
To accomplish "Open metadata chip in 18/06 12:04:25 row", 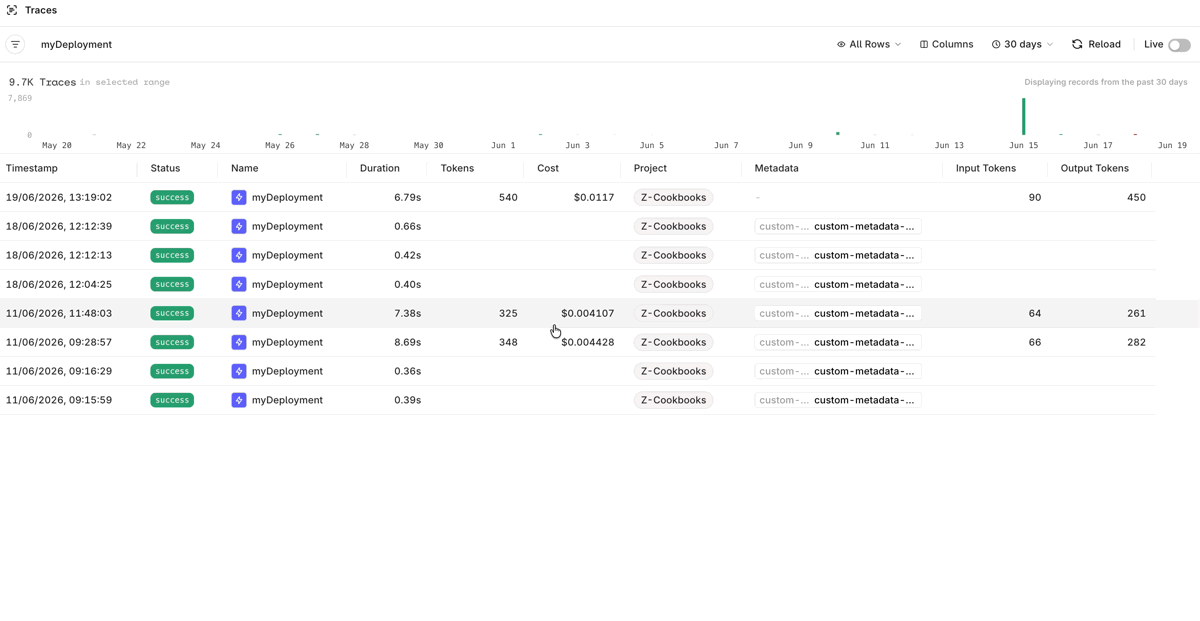I will pos(838,285).
